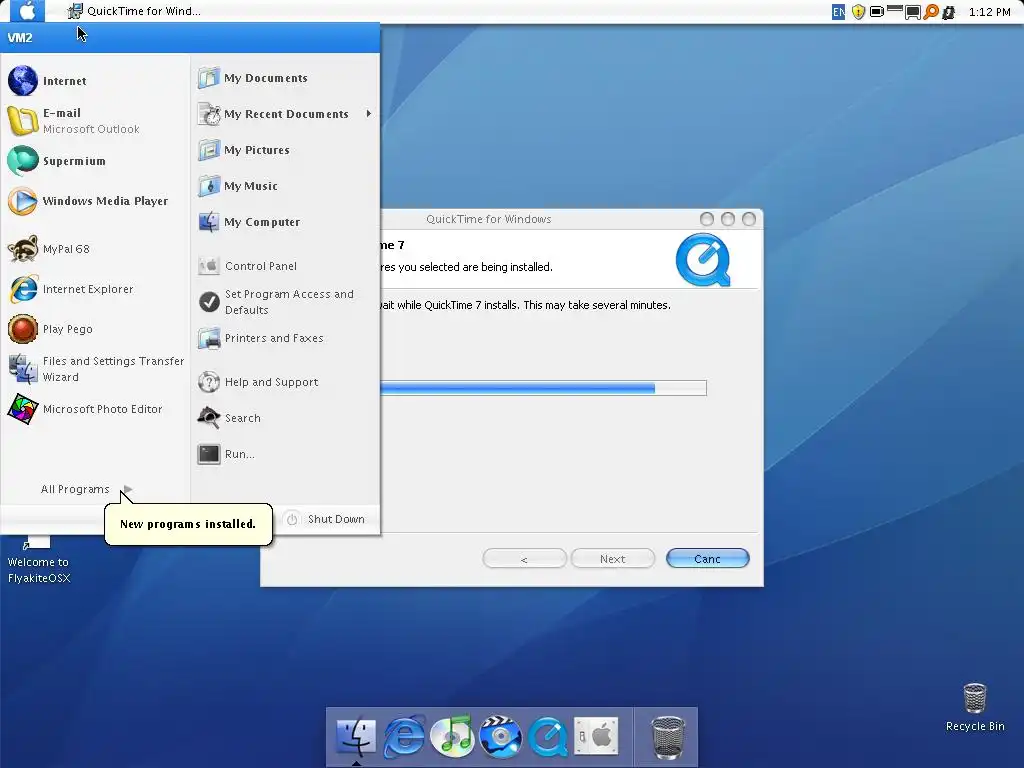
Task: Click the language EN tray indicator
Action: pos(839,11)
